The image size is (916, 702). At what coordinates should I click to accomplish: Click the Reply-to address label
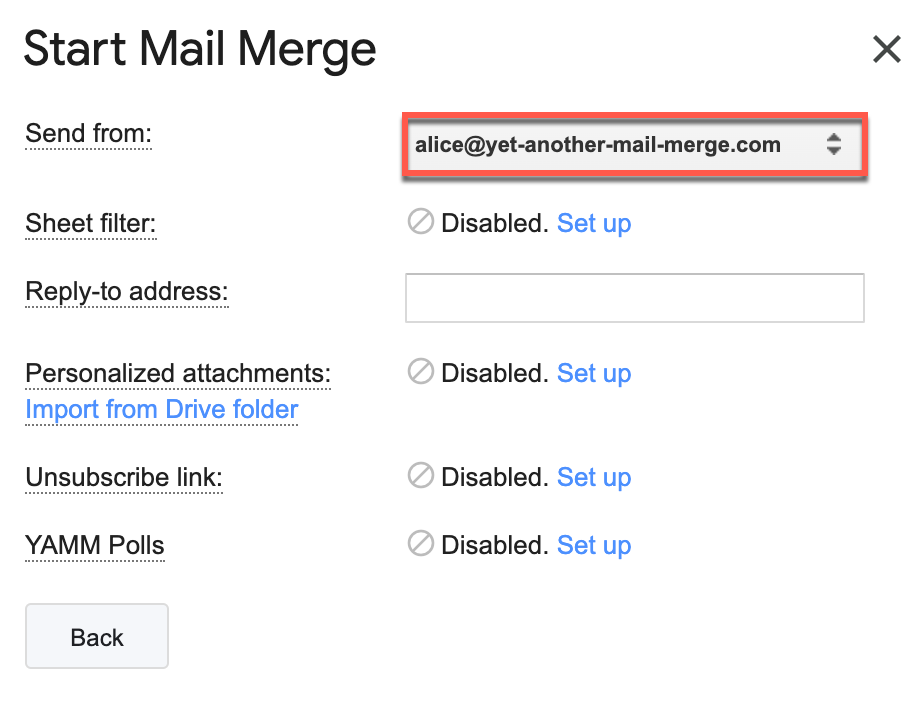127,291
